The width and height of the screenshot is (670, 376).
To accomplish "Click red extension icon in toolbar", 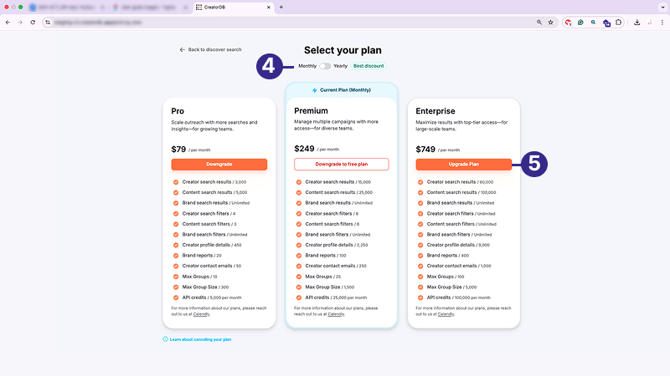I will (x=568, y=23).
